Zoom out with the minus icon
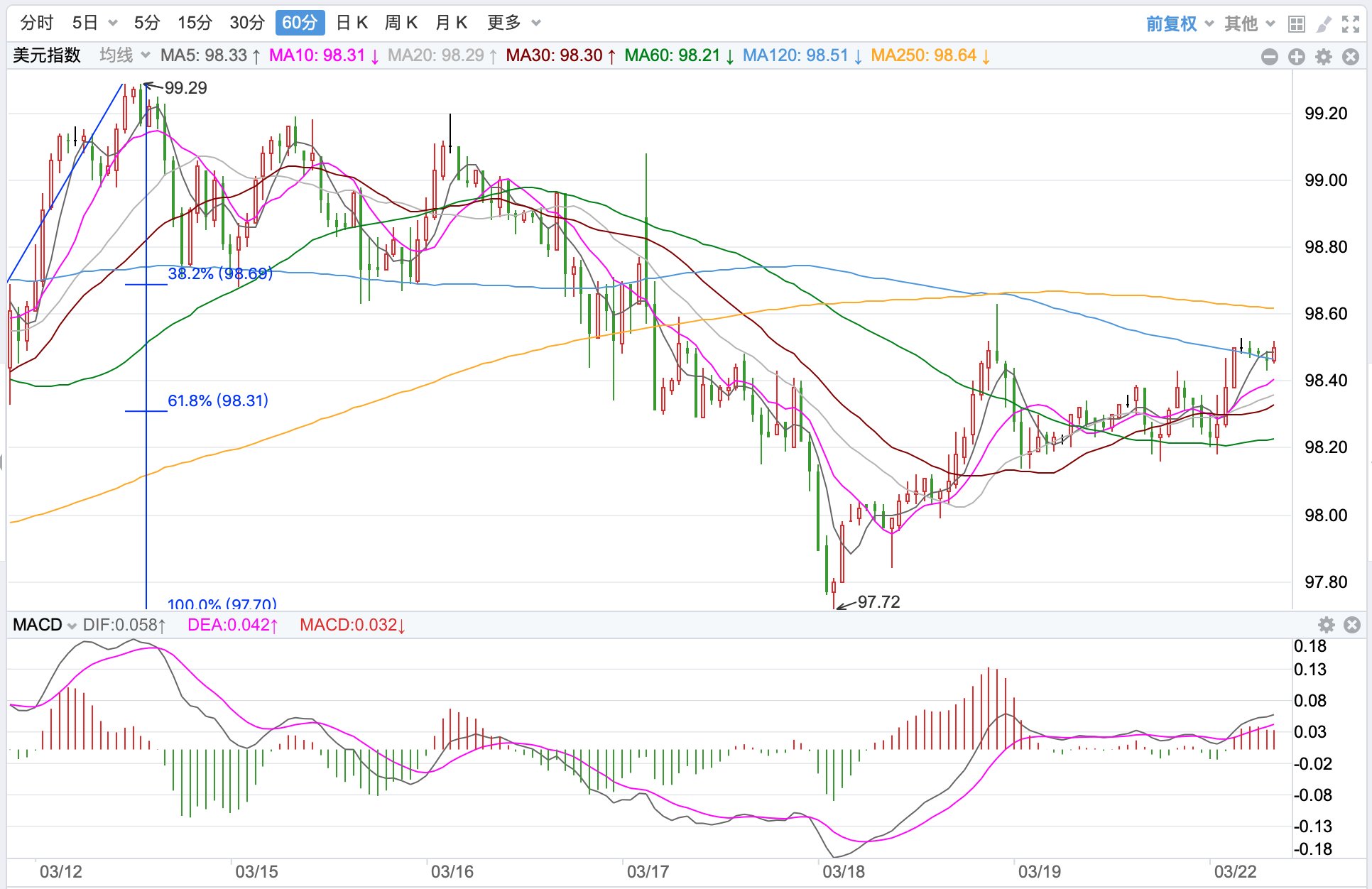This screenshot has width=1372, height=889. [x=1270, y=57]
